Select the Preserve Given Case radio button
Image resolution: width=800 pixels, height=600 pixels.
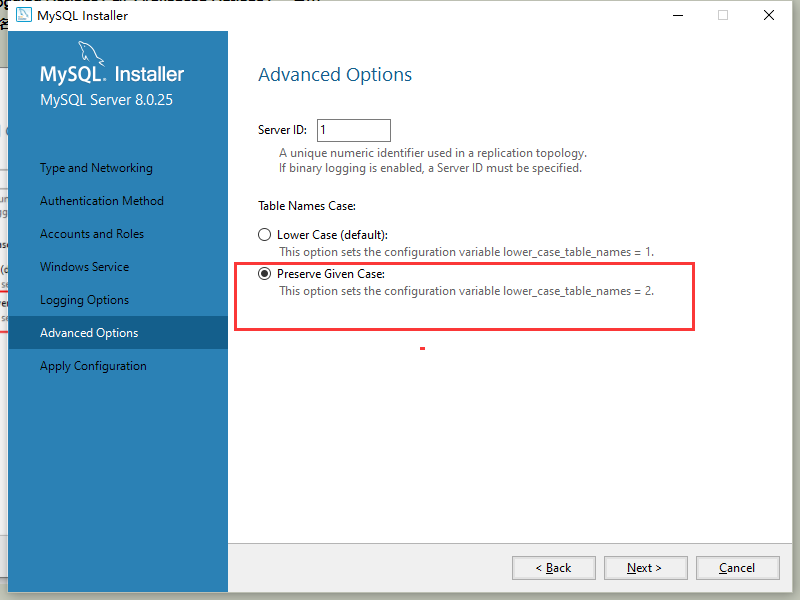[x=265, y=274]
